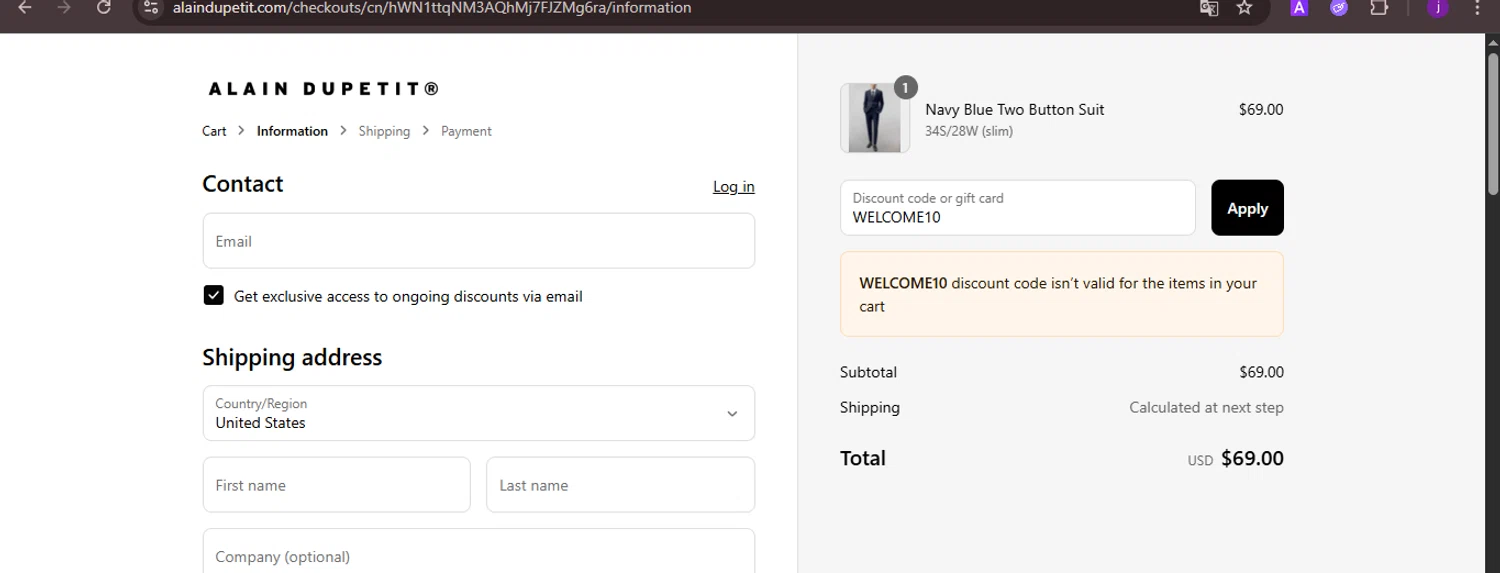Click the 'Shipping address' heading

click(292, 358)
